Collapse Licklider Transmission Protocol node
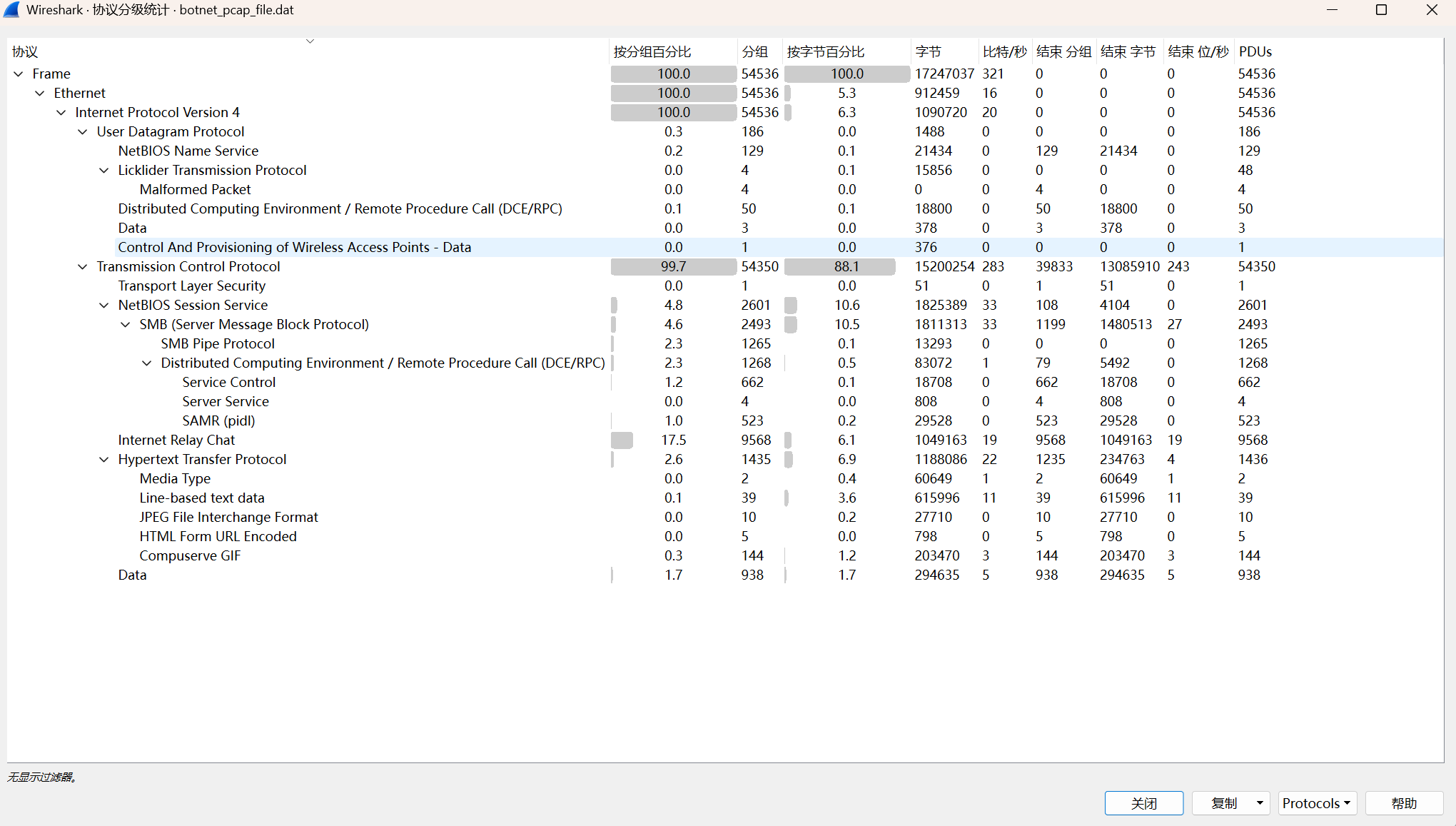 coord(104,171)
